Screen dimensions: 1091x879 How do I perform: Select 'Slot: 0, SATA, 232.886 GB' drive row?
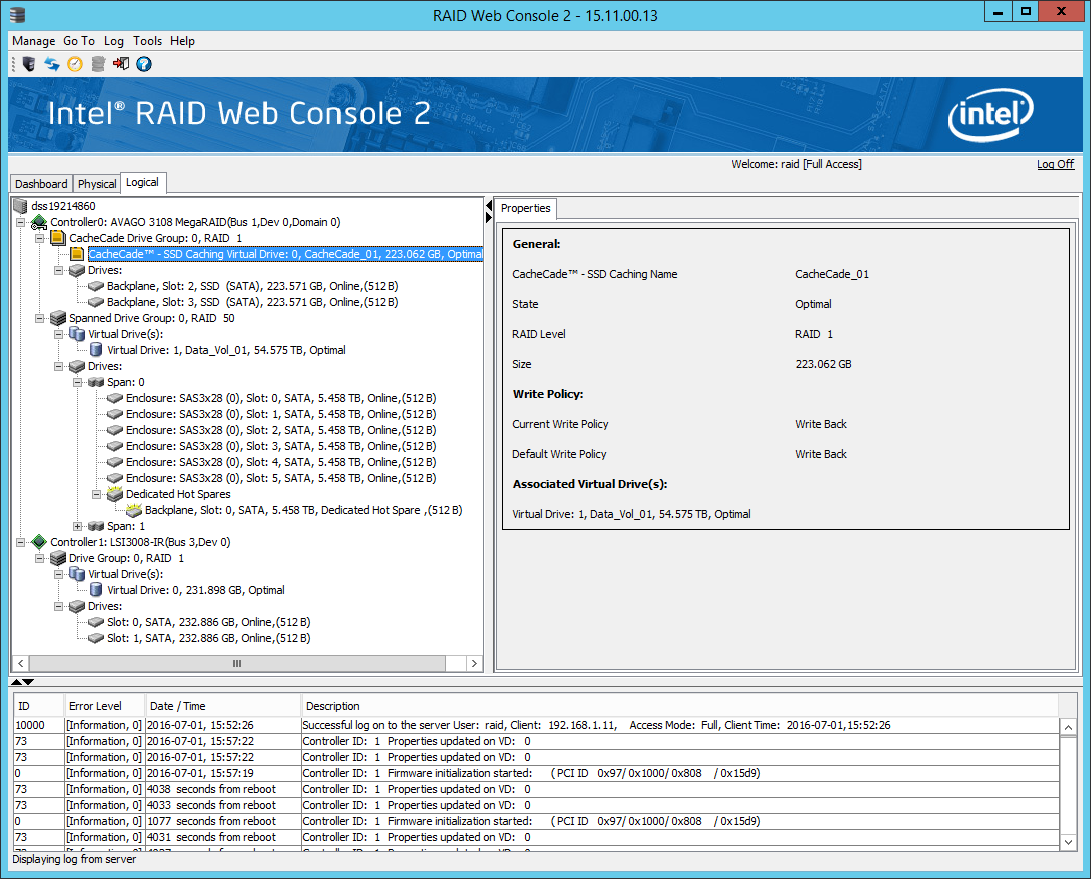click(x=209, y=622)
